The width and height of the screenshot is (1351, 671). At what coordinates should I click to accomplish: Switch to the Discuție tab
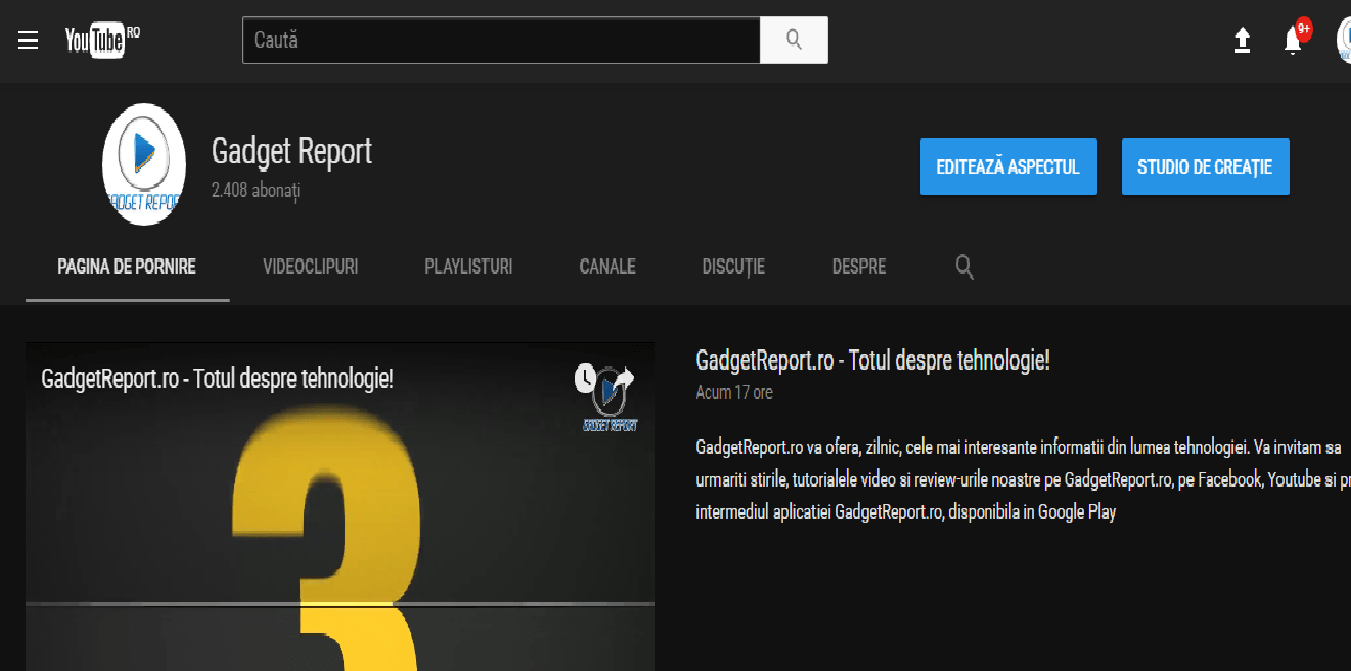tap(734, 267)
